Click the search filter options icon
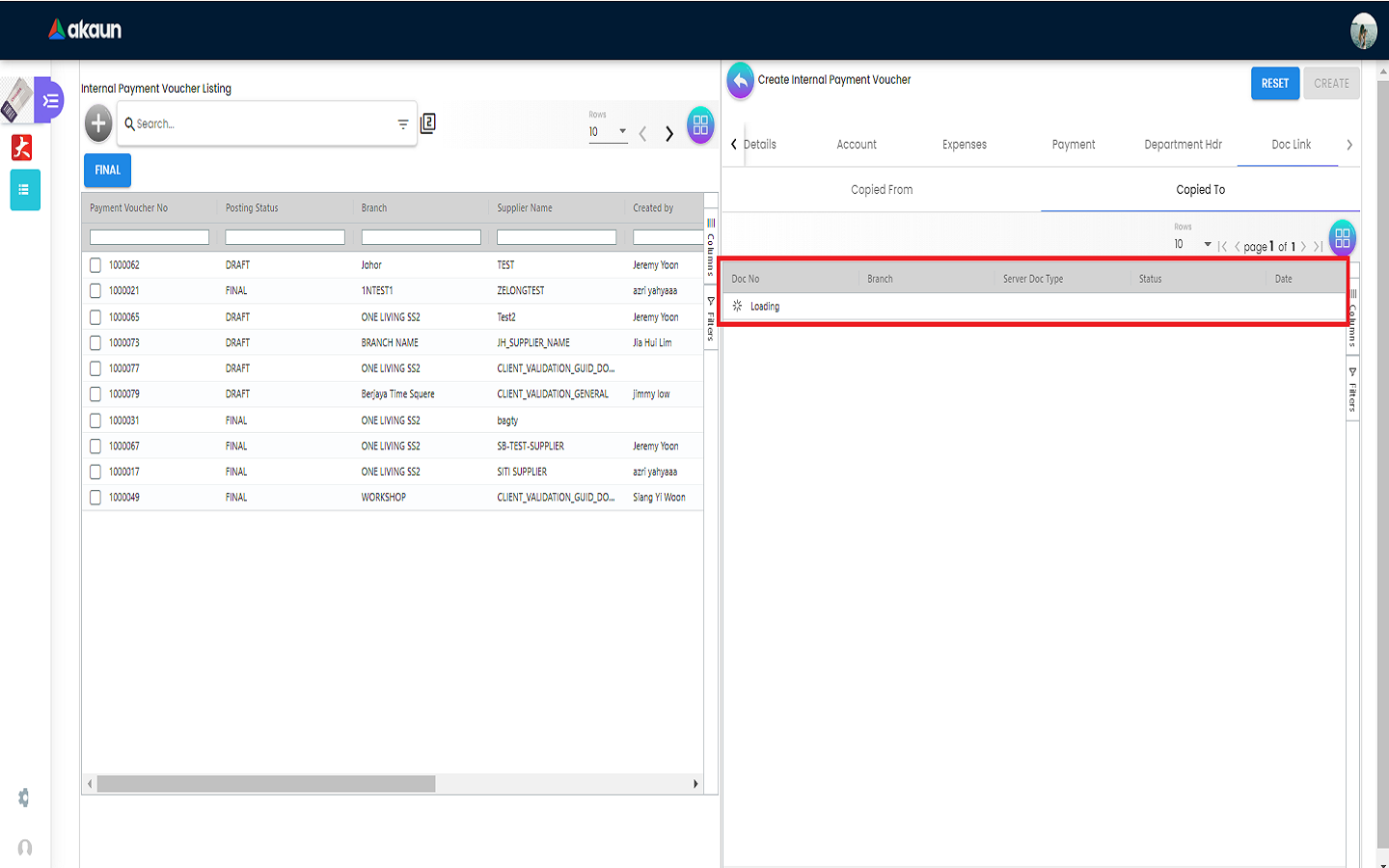Screen dimensions: 1389x868 (403, 124)
